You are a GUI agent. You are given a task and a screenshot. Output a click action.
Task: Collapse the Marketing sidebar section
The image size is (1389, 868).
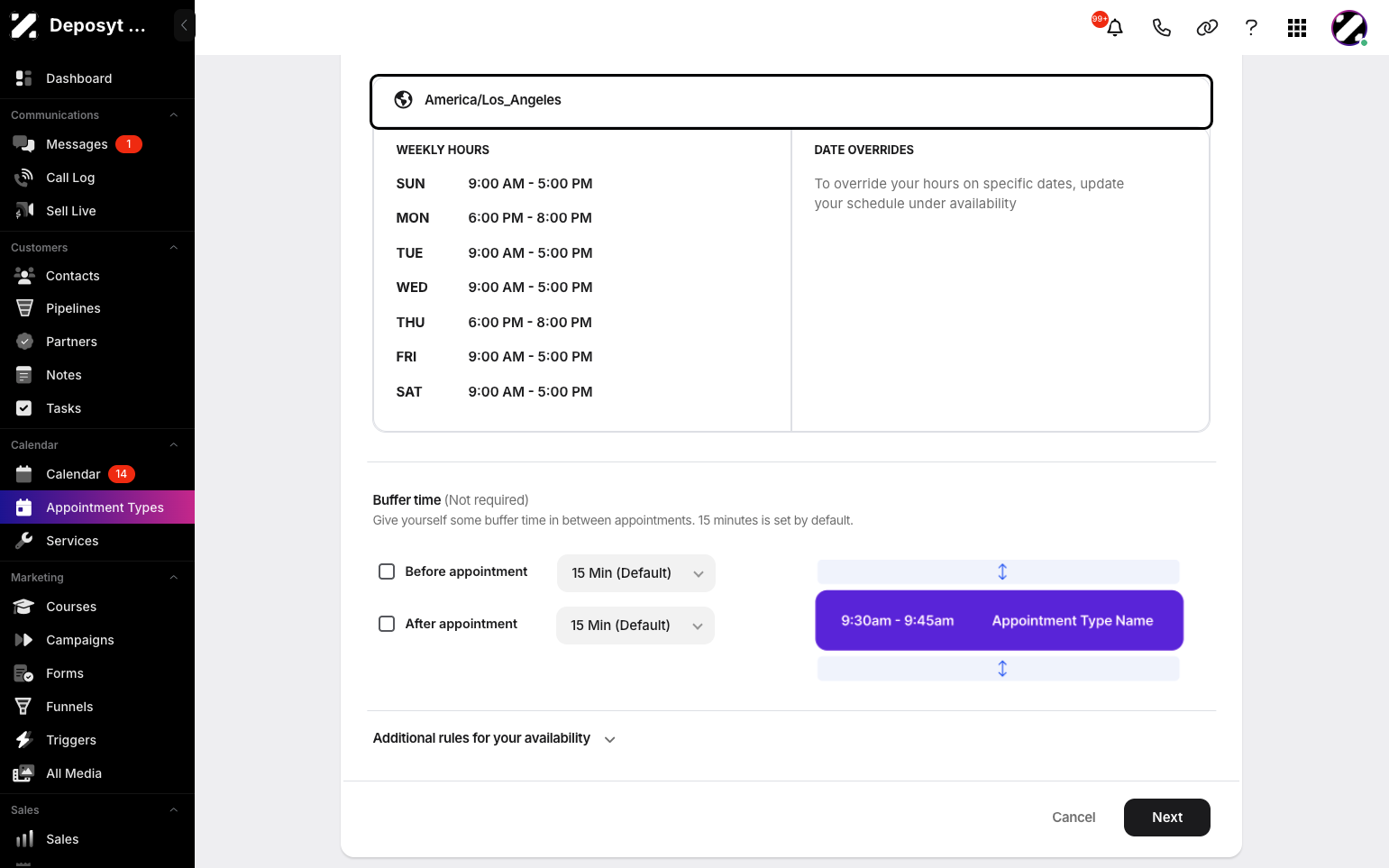[174, 578]
